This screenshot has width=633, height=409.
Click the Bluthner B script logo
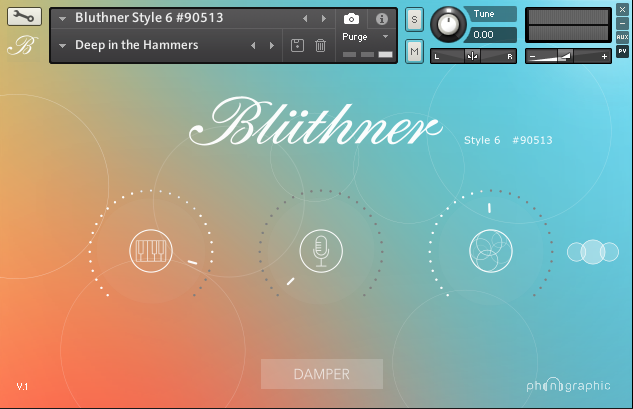click(x=23, y=46)
